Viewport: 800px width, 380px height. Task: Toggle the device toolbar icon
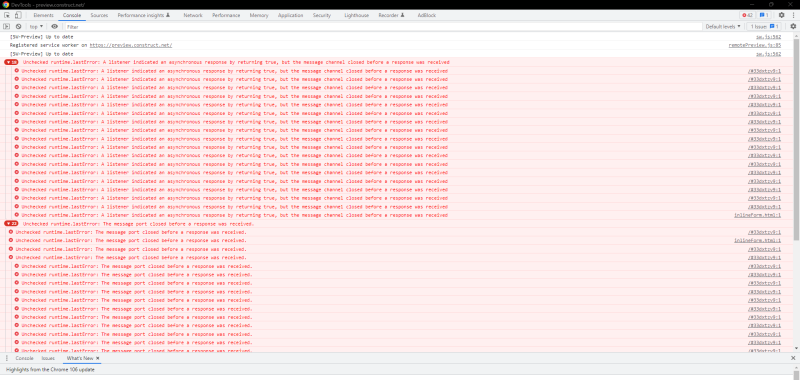tap(18, 15)
